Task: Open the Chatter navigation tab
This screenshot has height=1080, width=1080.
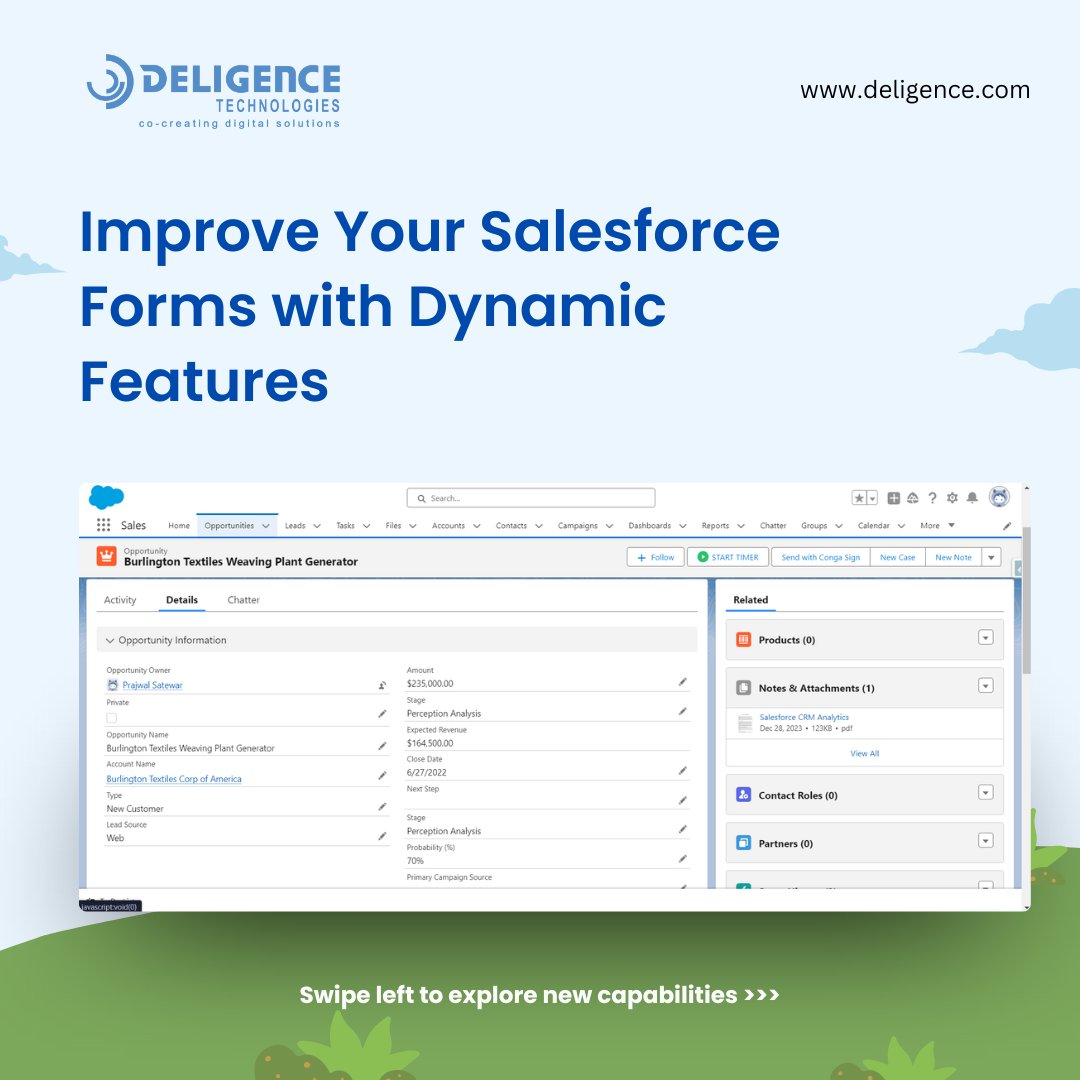Action: (773, 526)
